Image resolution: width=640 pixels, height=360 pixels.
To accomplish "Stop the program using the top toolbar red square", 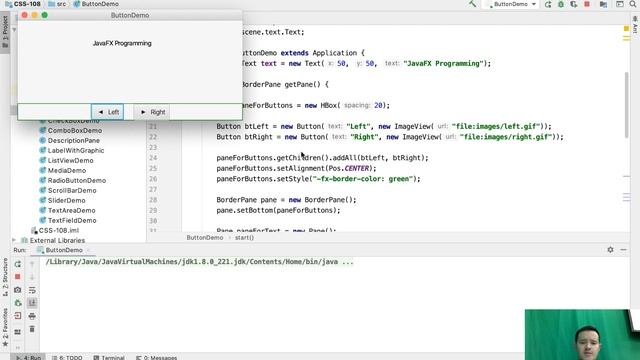I will click(x=587, y=4).
